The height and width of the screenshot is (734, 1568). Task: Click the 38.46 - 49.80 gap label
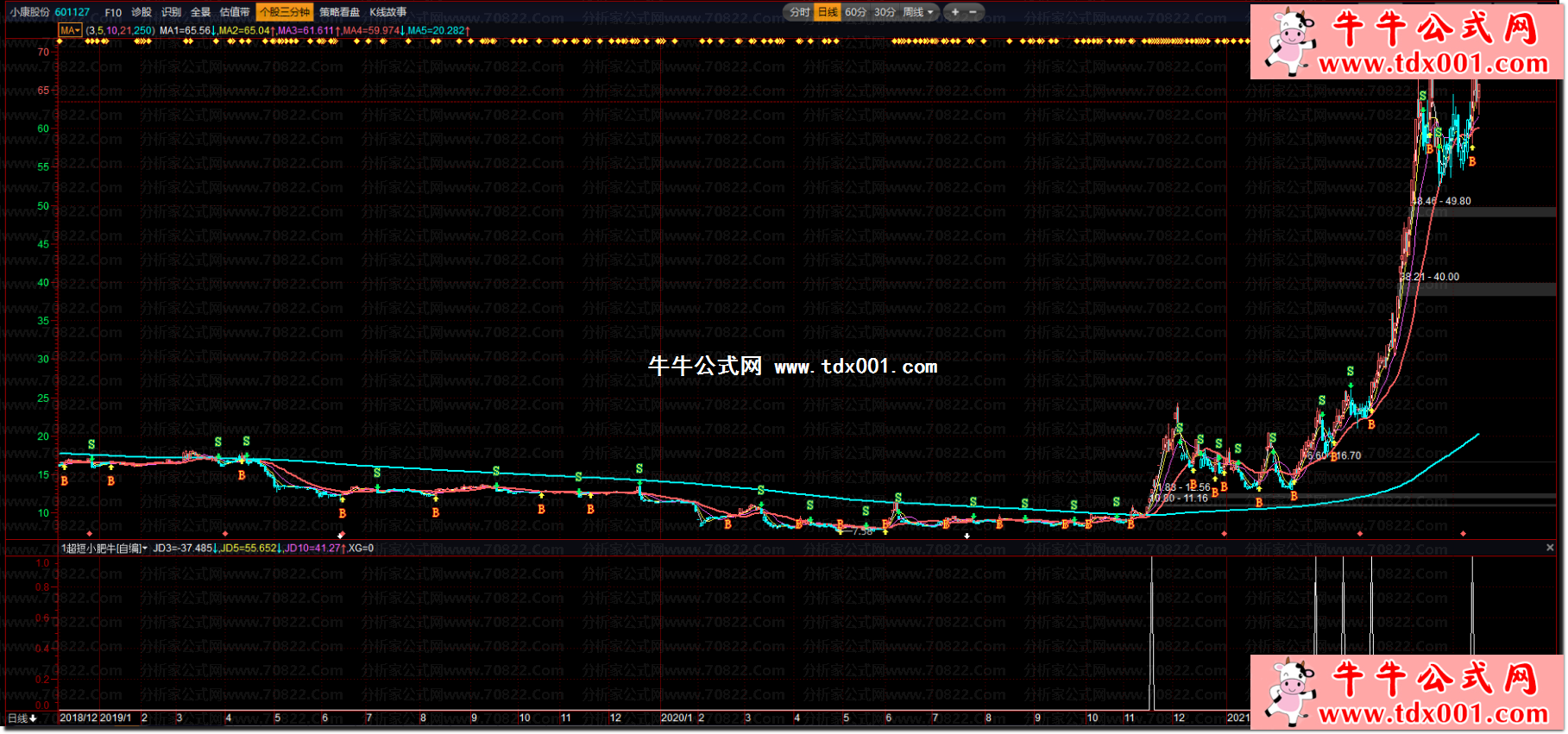click(1442, 201)
